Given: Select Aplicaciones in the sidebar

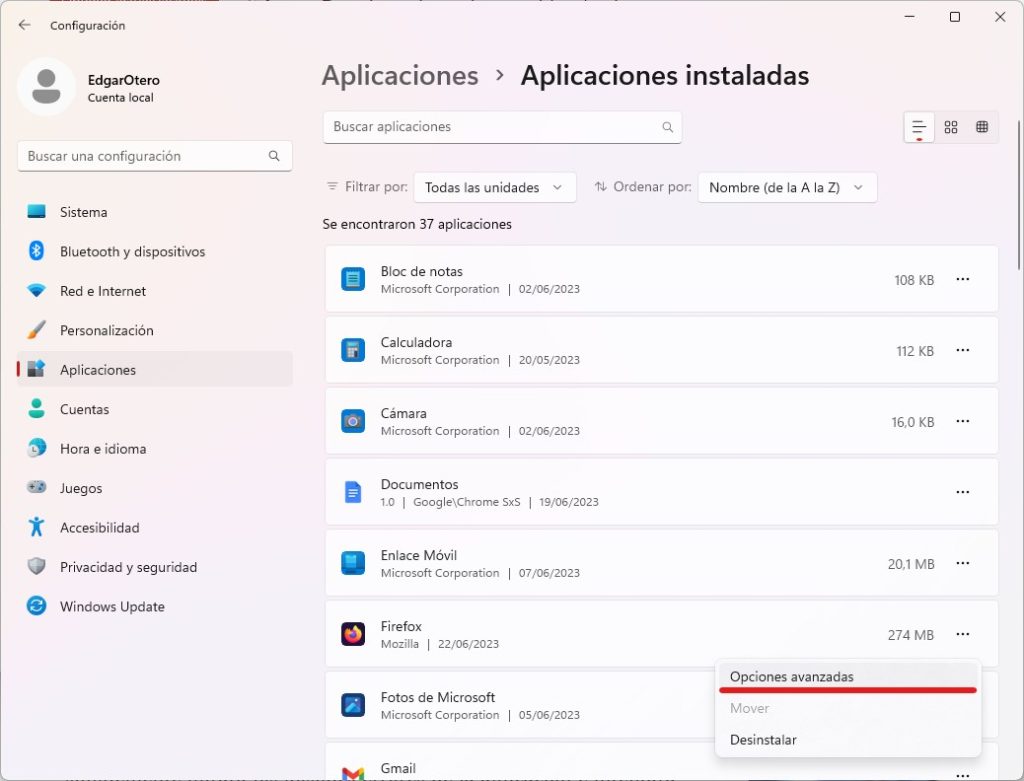Looking at the screenshot, I should point(155,370).
